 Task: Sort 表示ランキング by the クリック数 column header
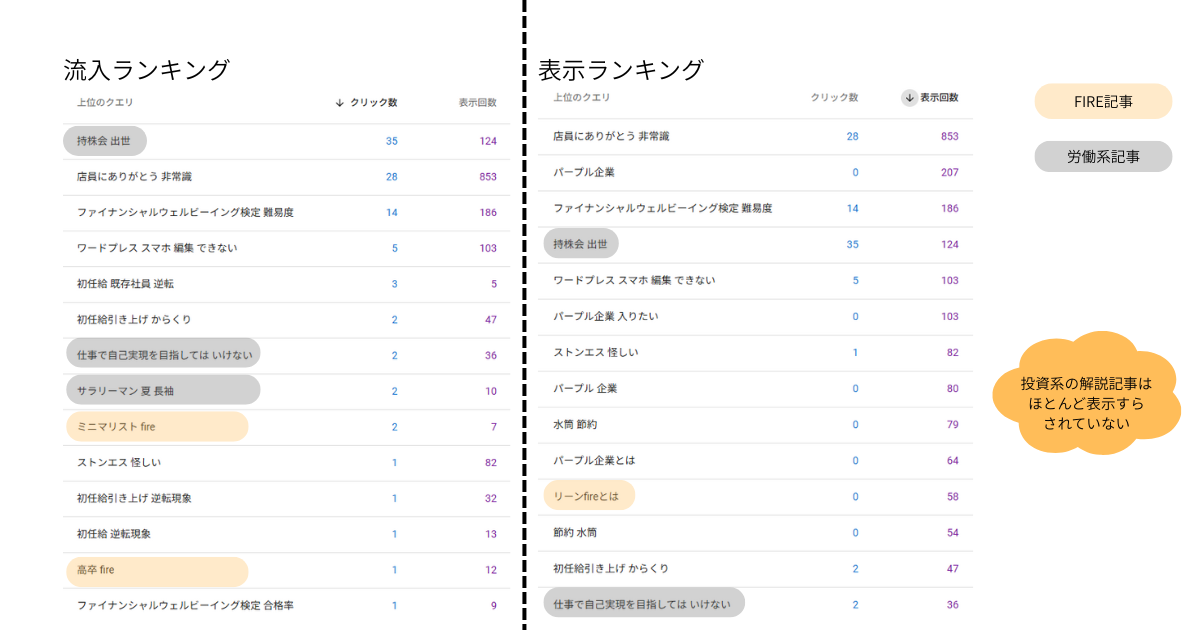[x=834, y=98]
